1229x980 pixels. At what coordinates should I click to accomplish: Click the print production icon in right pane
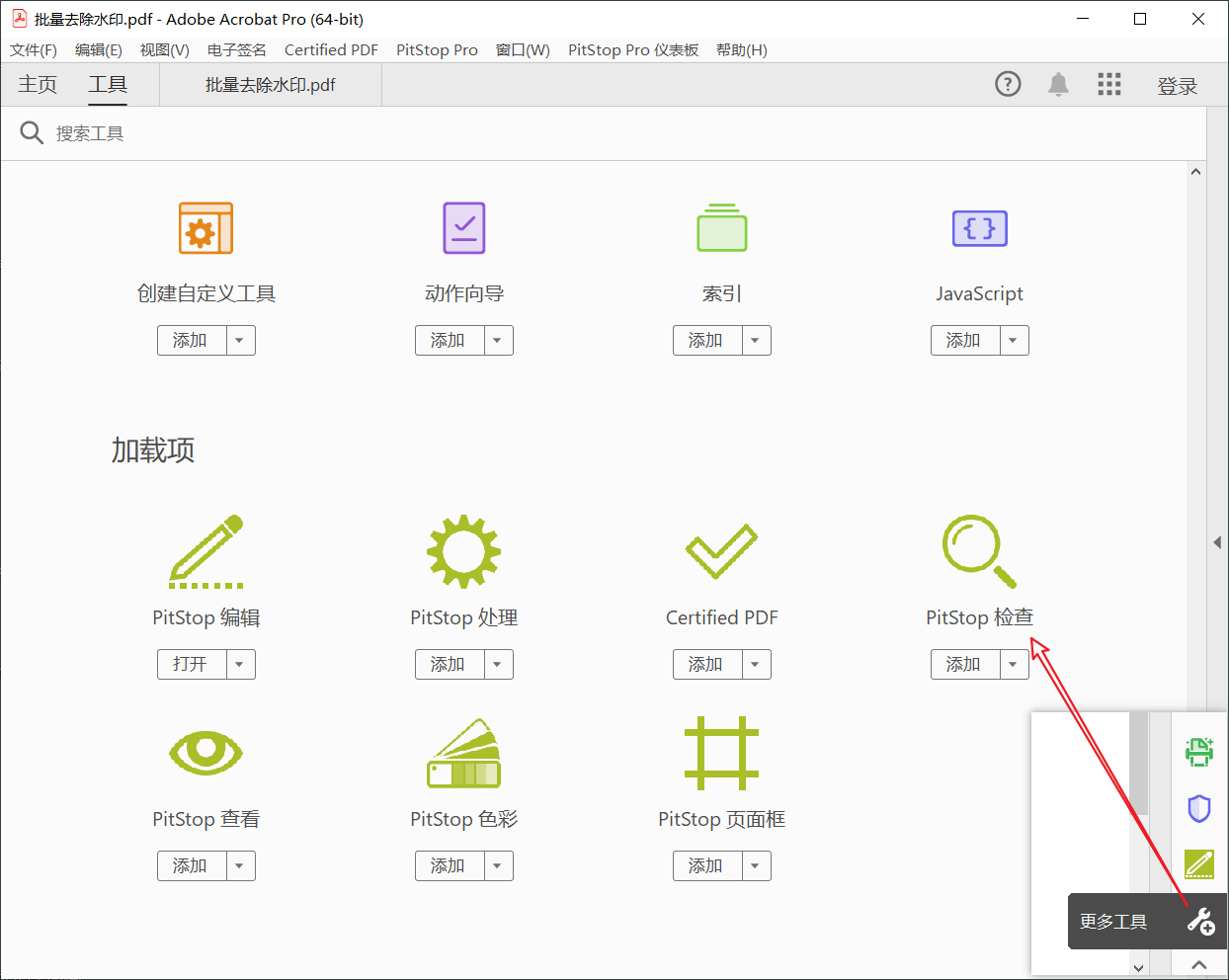click(1199, 752)
